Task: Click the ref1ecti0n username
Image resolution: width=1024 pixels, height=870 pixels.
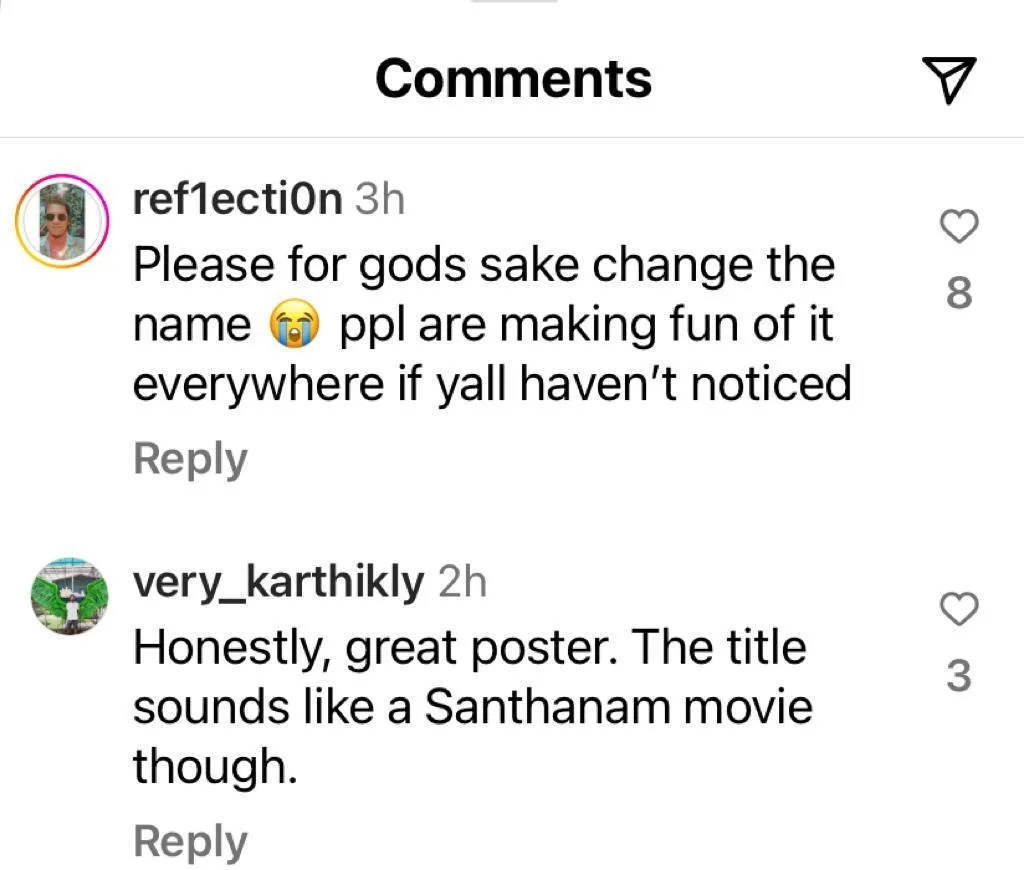Action: (x=238, y=200)
